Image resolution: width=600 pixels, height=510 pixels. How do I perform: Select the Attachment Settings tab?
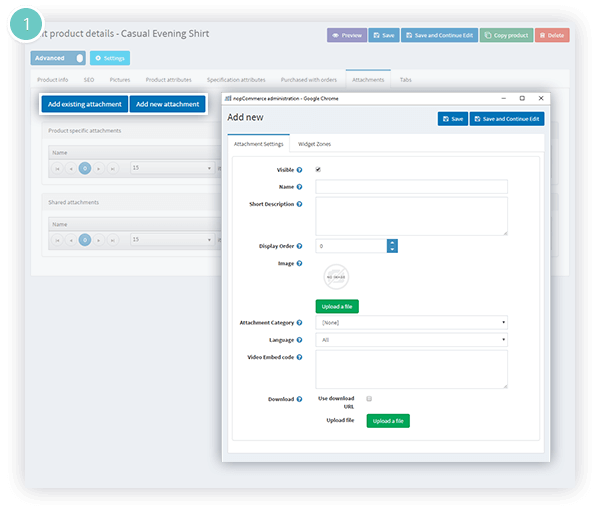[259, 144]
